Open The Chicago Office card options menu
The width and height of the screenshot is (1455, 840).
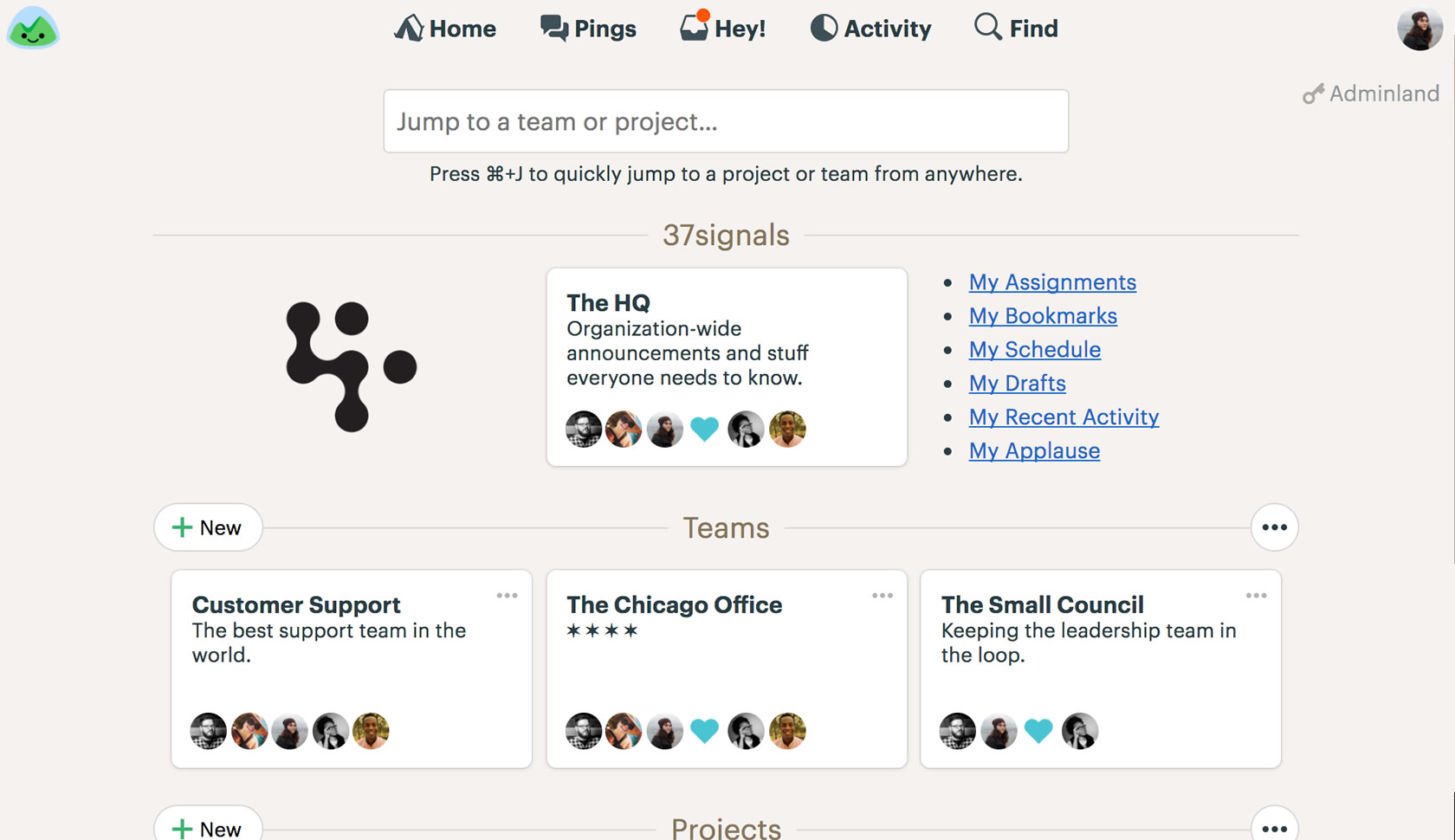coord(882,596)
